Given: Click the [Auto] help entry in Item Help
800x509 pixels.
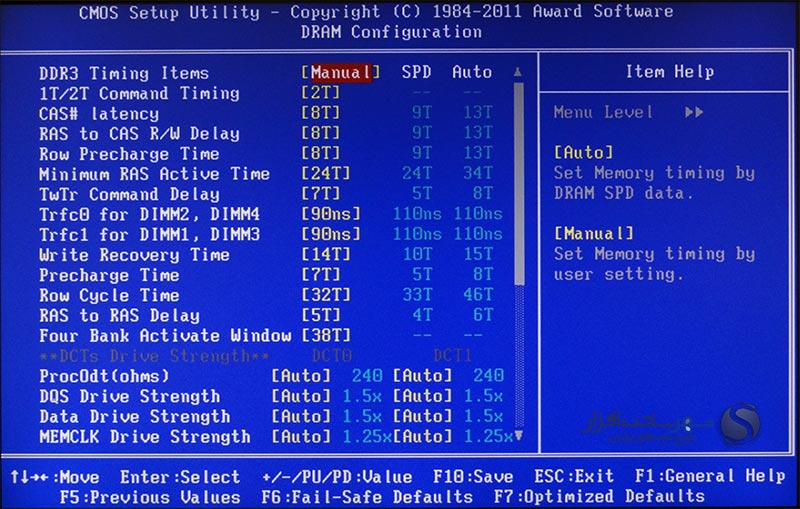Looking at the screenshot, I should [x=583, y=152].
